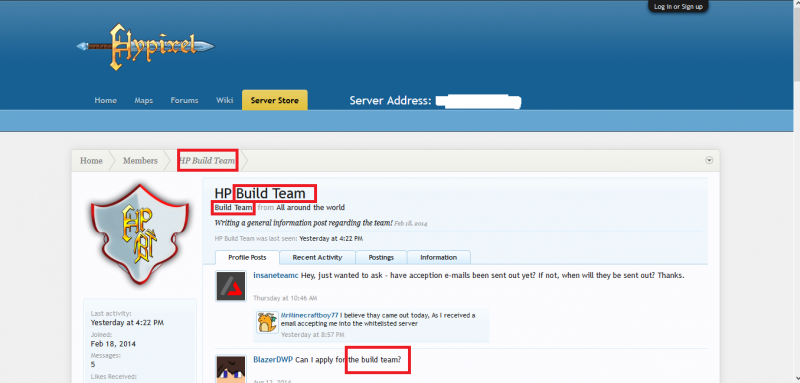Click Thursday at 10:46 AM timestamp
The height and width of the screenshot is (383, 800).
pos(285,298)
